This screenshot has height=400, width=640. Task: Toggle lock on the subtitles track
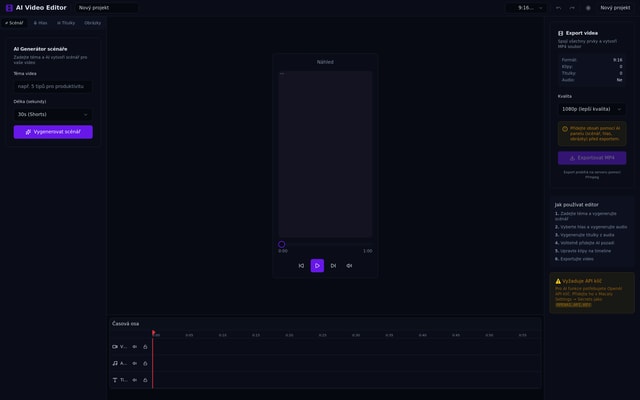145,380
